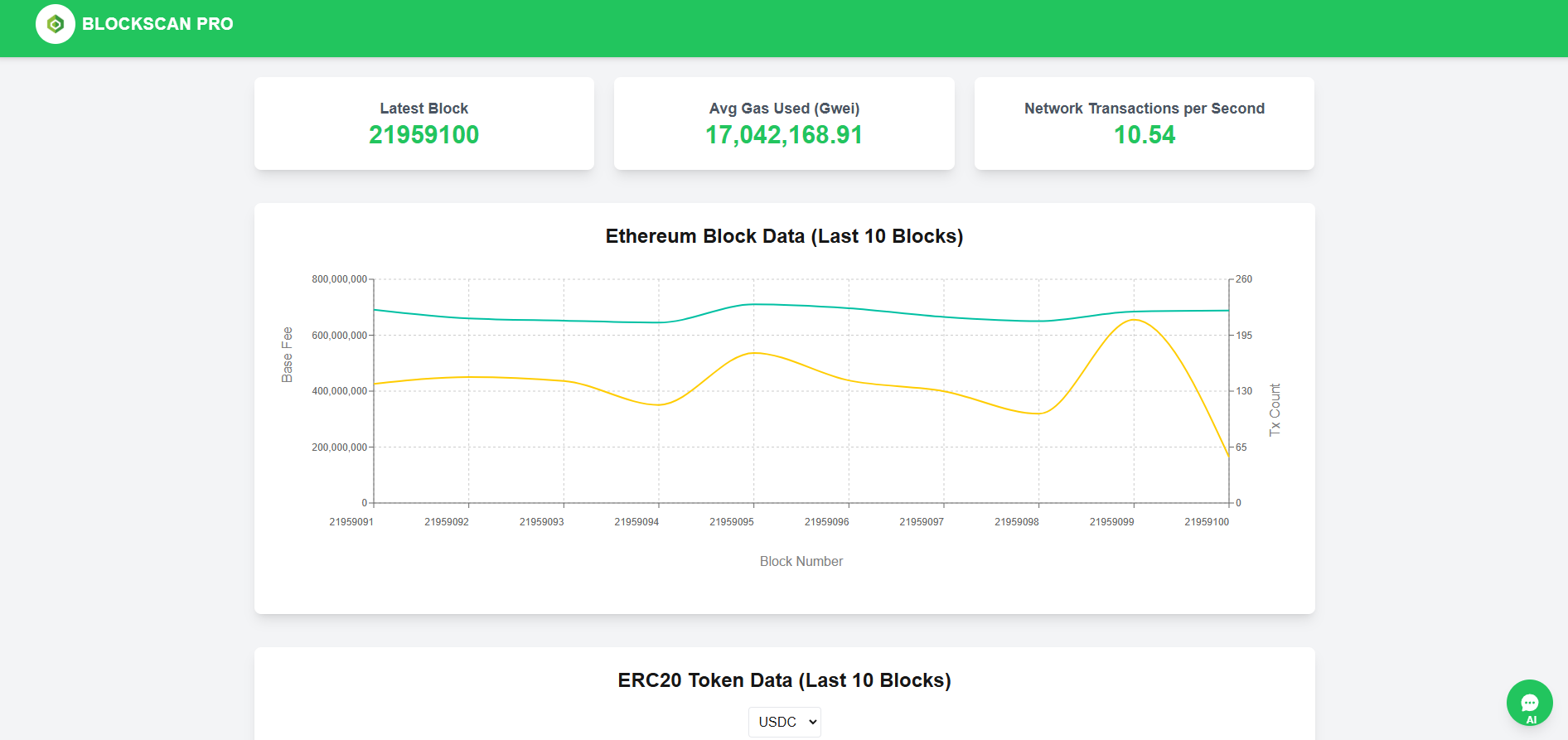Click the Base Fee axis title
The height and width of the screenshot is (740, 1568).
click(288, 355)
